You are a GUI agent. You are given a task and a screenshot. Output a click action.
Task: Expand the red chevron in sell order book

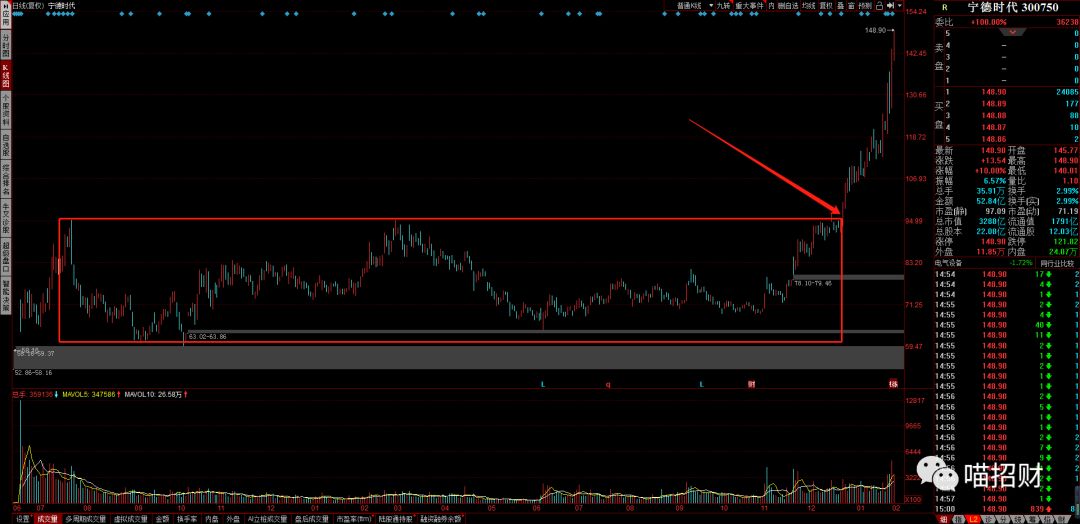[x=1012, y=32]
